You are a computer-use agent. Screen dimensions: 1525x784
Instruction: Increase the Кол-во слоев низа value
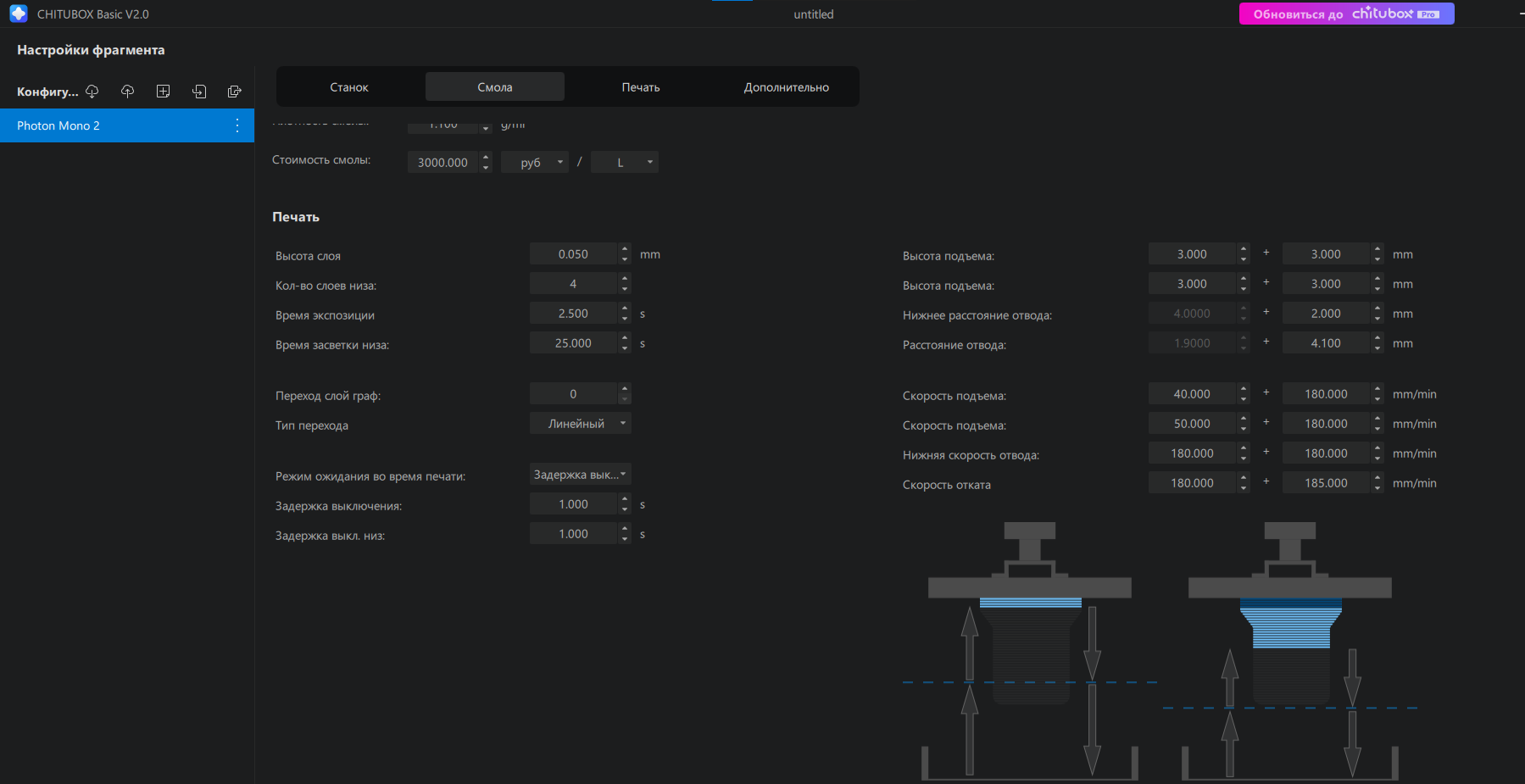(625, 279)
